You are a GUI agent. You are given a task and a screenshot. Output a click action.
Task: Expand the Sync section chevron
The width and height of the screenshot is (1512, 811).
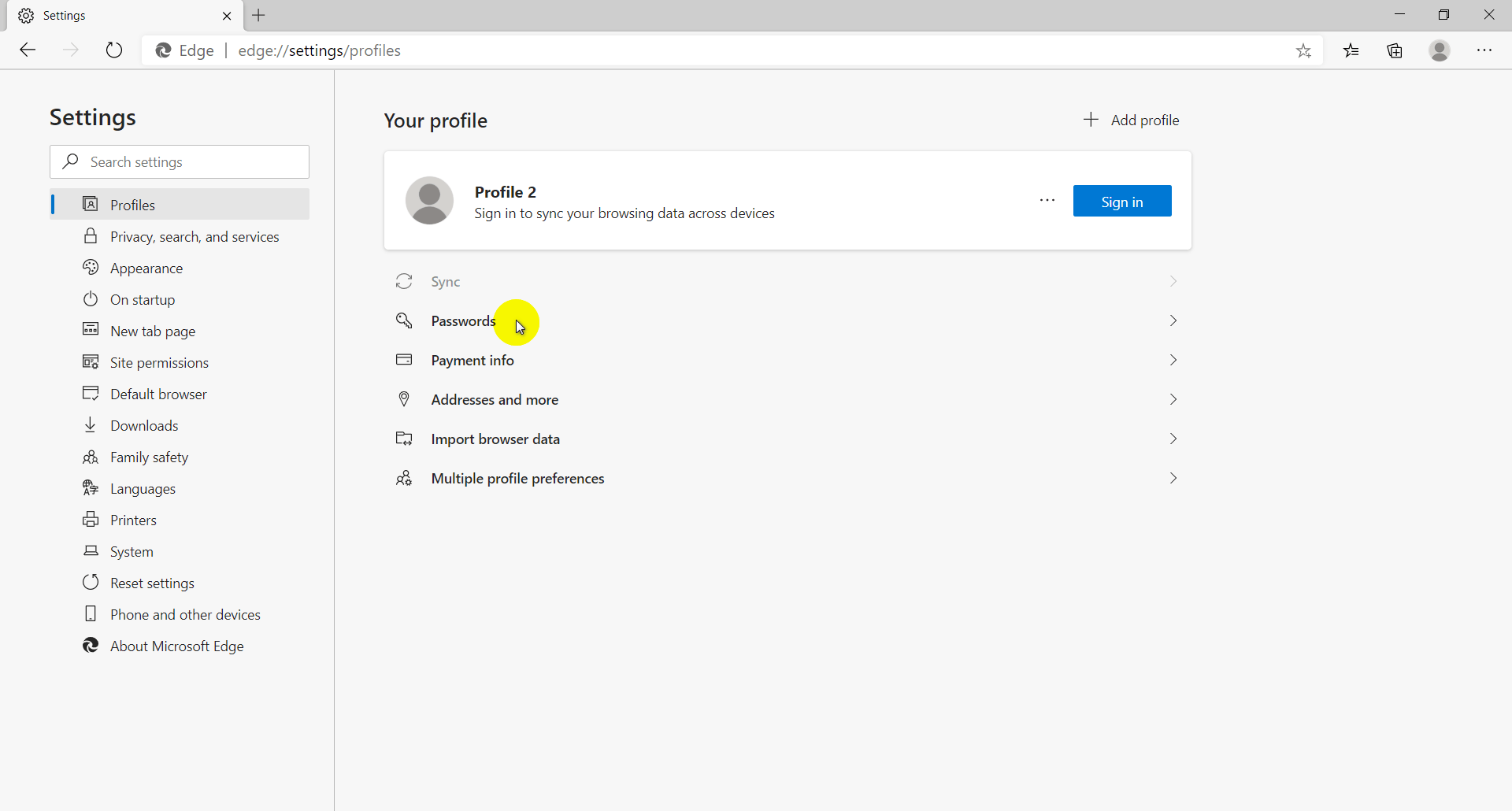pos(1173,281)
